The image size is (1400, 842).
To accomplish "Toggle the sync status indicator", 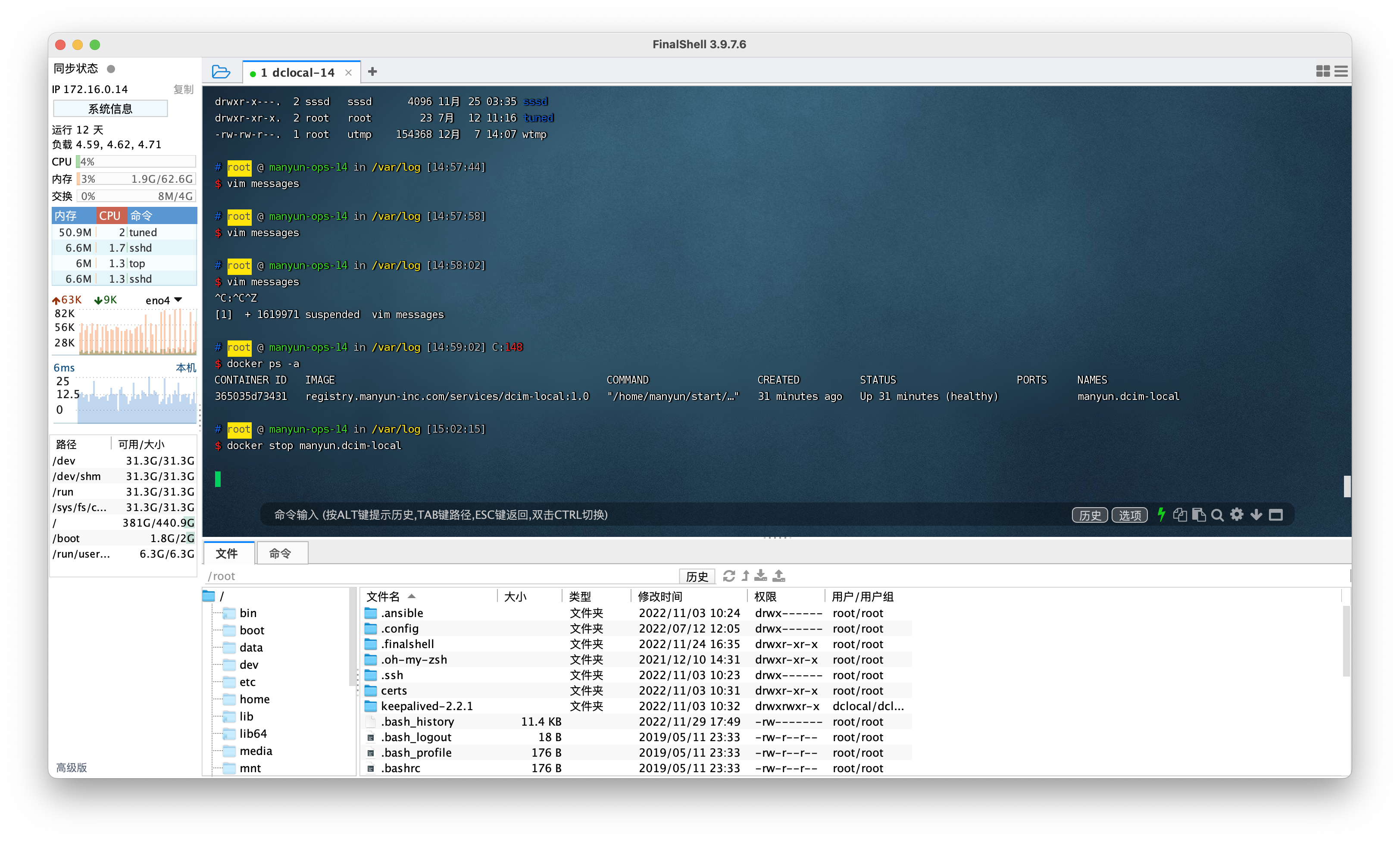I will pyautogui.click(x=111, y=69).
